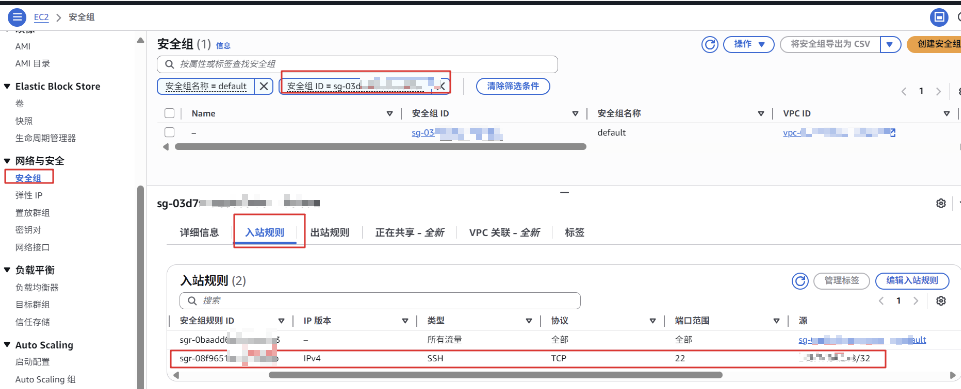Open source security group link ending default

[x=862, y=339]
